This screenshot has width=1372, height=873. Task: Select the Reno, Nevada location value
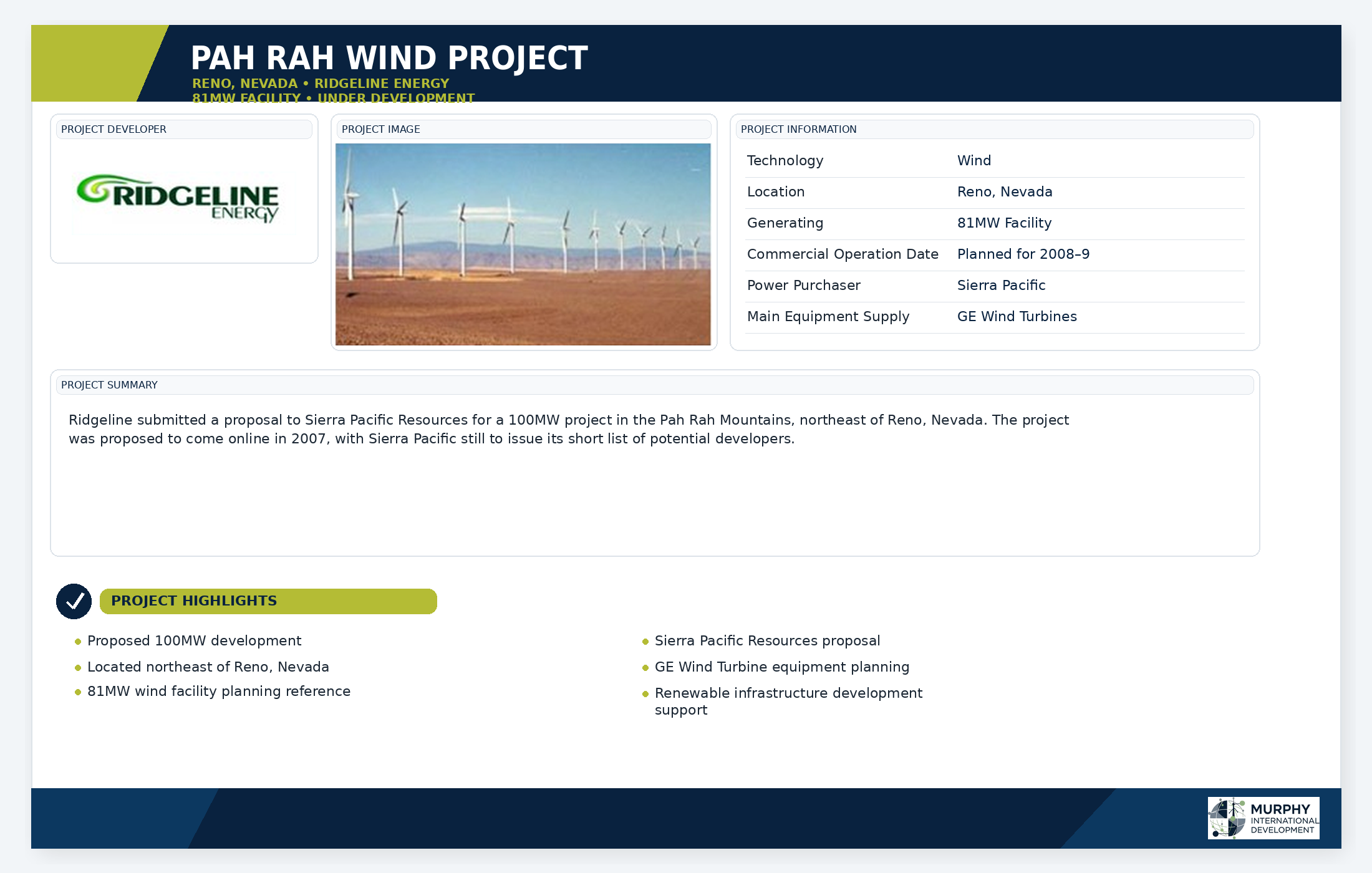coord(1005,192)
